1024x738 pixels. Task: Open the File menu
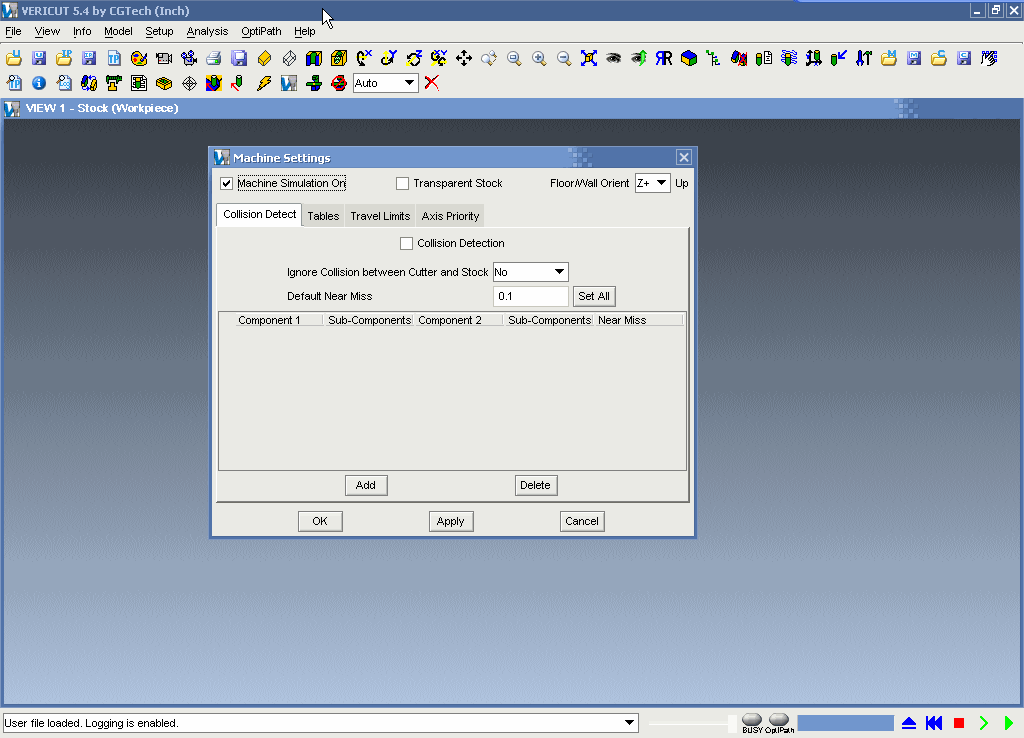[13, 31]
